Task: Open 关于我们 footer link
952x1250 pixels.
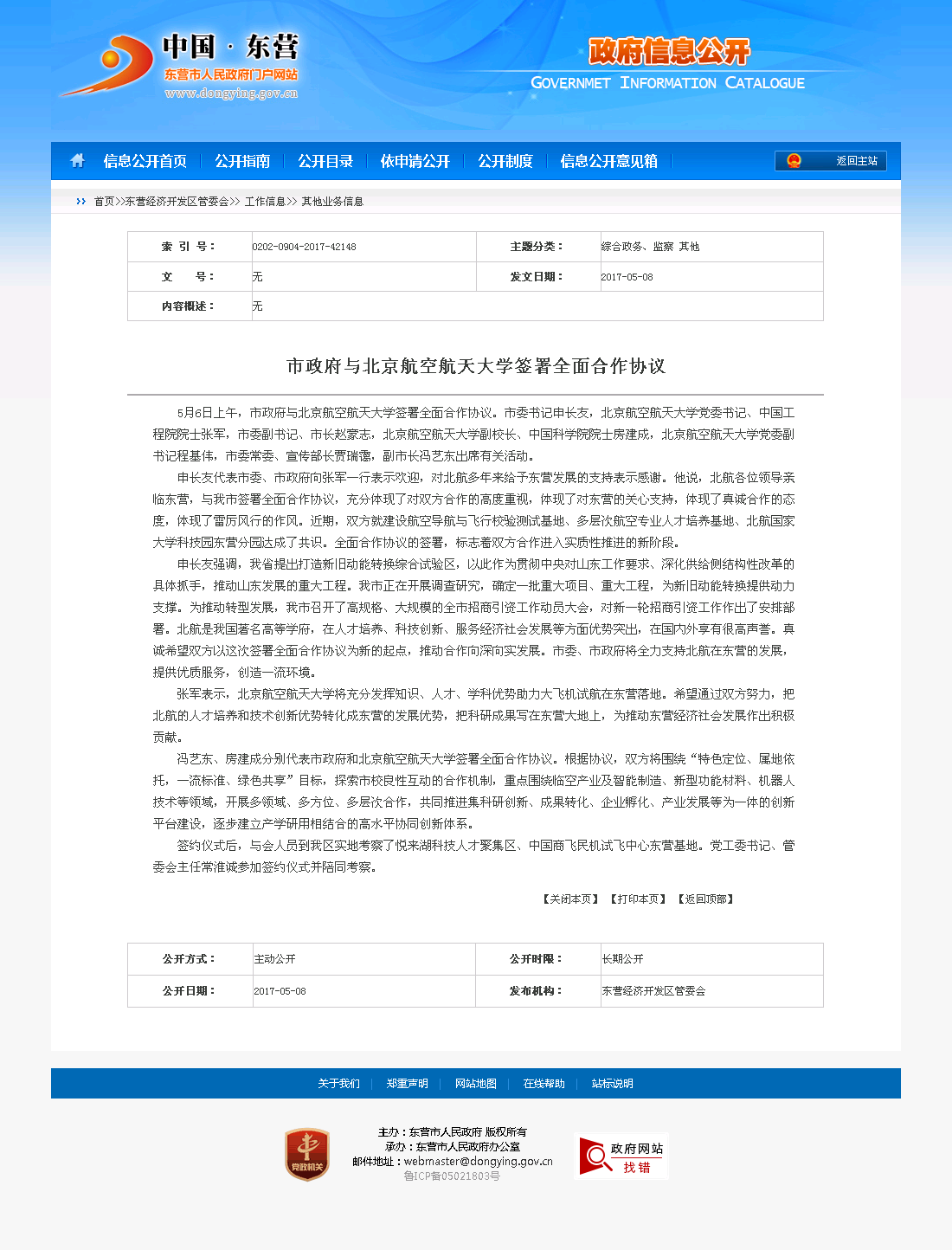Action: (x=338, y=1084)
